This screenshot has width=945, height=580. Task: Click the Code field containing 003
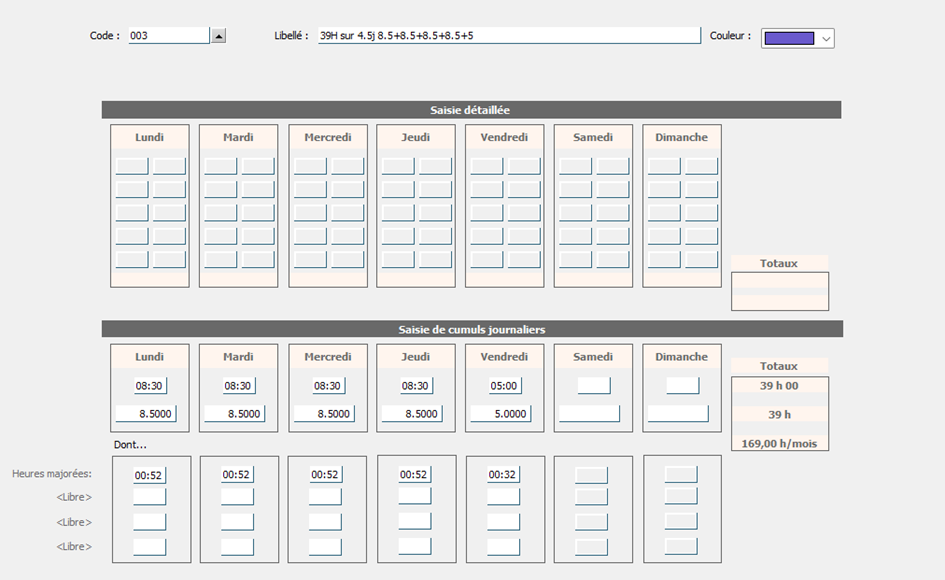click(x=168, y=36)
